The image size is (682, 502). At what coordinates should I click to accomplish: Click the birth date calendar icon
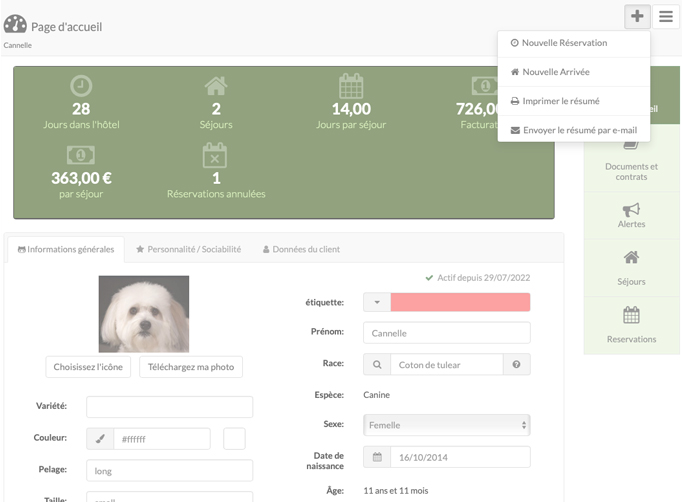pyautogui.click(x=377, y=457)
